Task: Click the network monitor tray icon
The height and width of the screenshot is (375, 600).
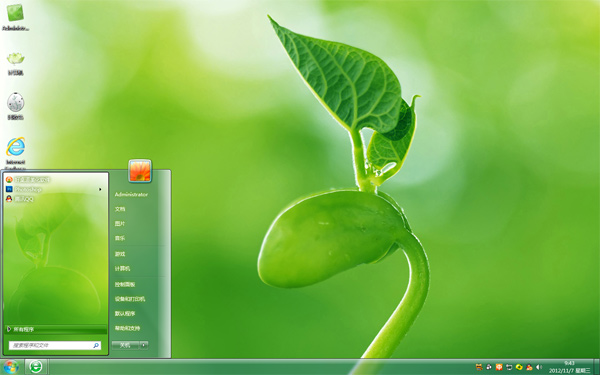Action: pos(509,367)
